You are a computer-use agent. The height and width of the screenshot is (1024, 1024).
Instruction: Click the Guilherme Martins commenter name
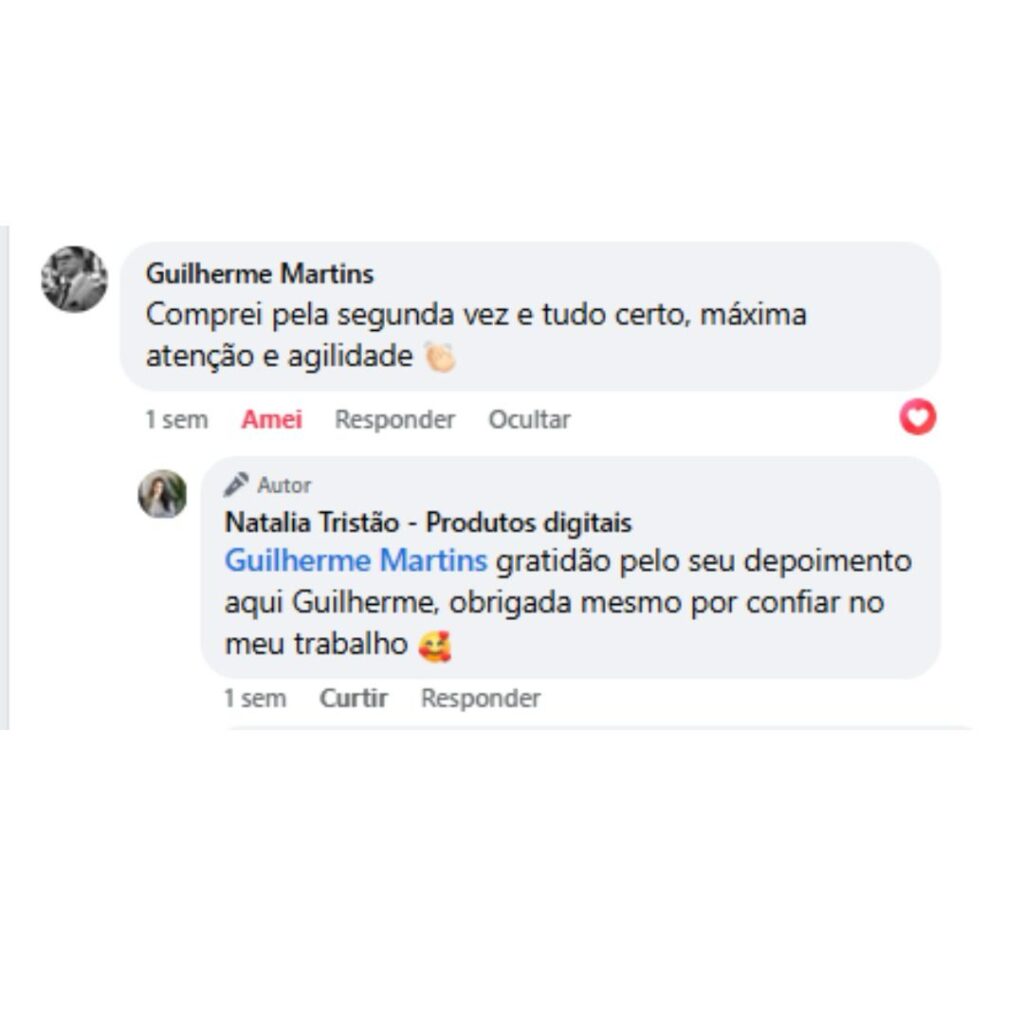tap(259, 274)
